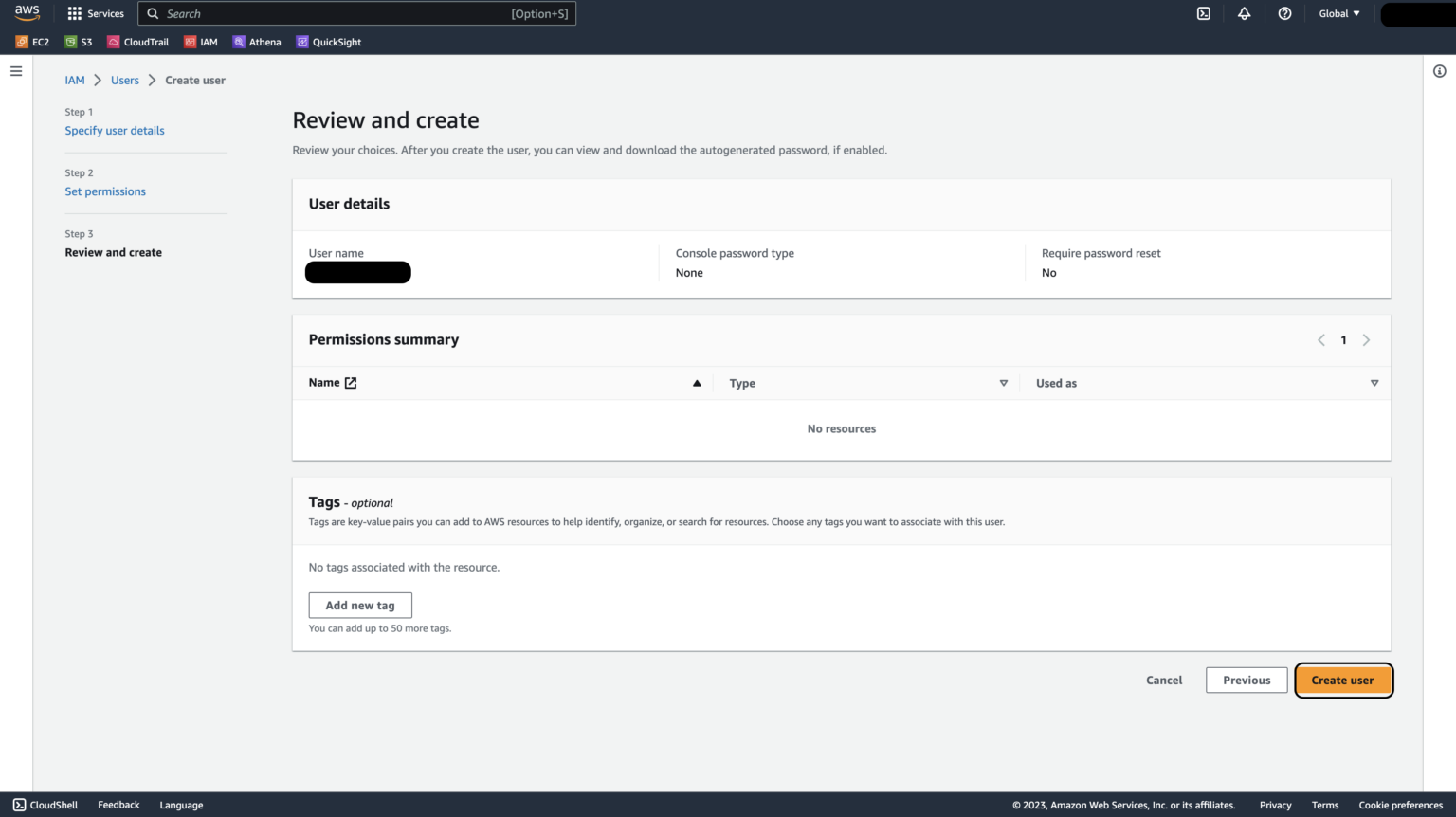Open the info panel on the right

[1439, 70]
